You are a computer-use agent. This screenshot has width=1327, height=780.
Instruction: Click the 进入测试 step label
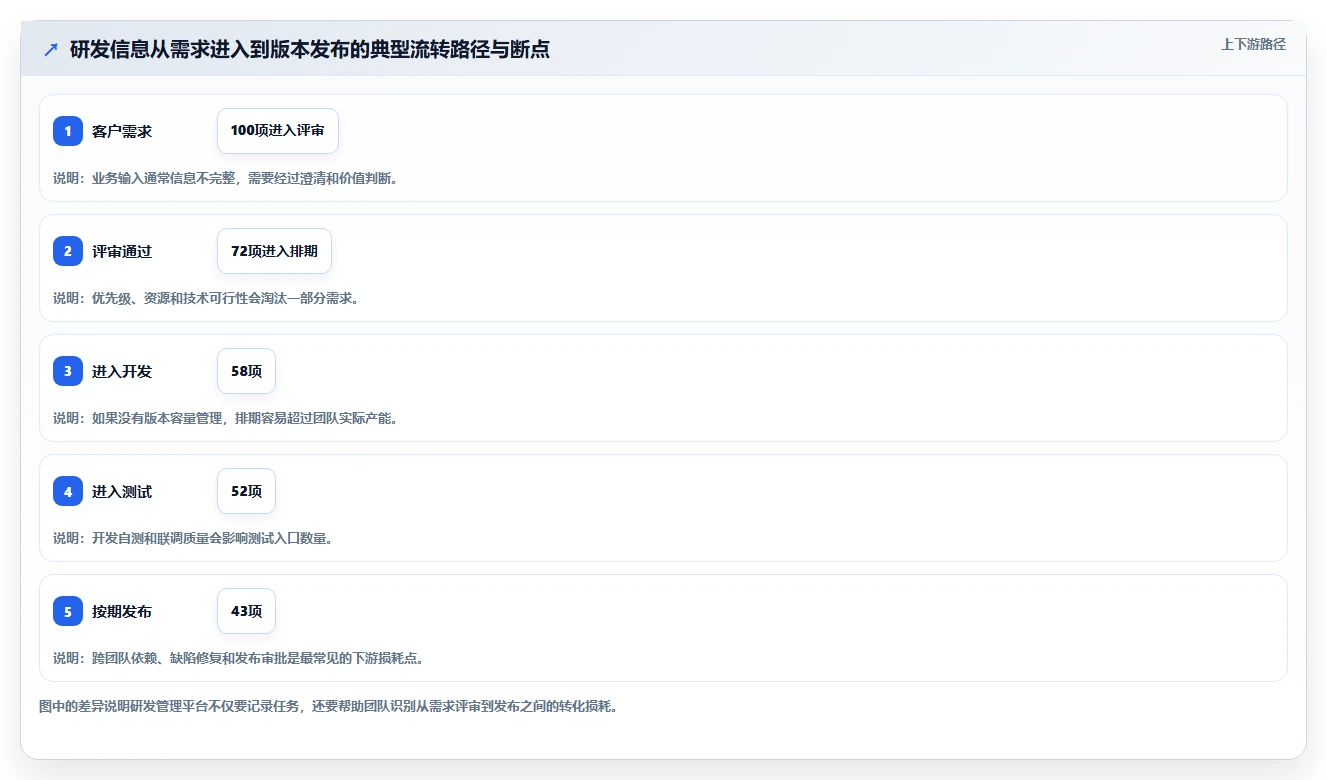(x=122, y=491)
